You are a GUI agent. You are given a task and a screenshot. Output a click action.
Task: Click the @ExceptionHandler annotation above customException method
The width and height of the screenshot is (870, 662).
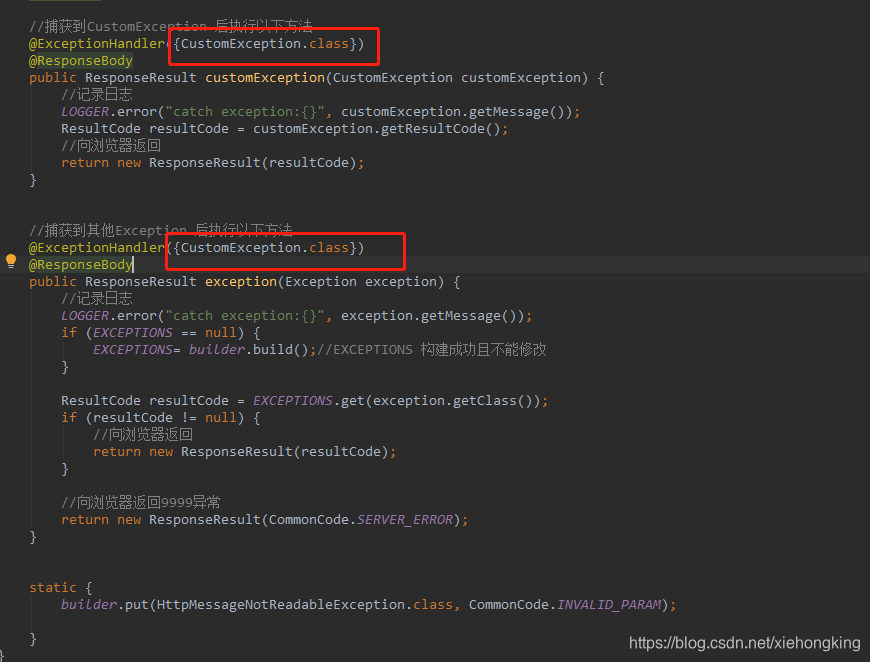tap(96, 43)
